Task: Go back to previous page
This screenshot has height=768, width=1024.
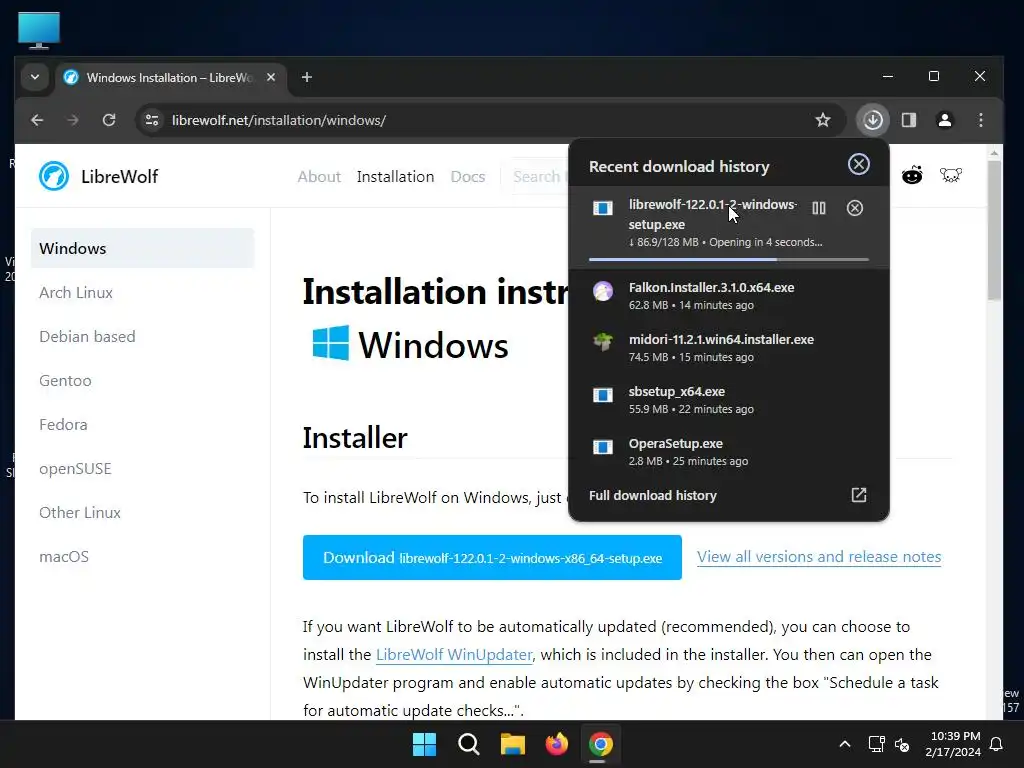Action: coord(37,120)
